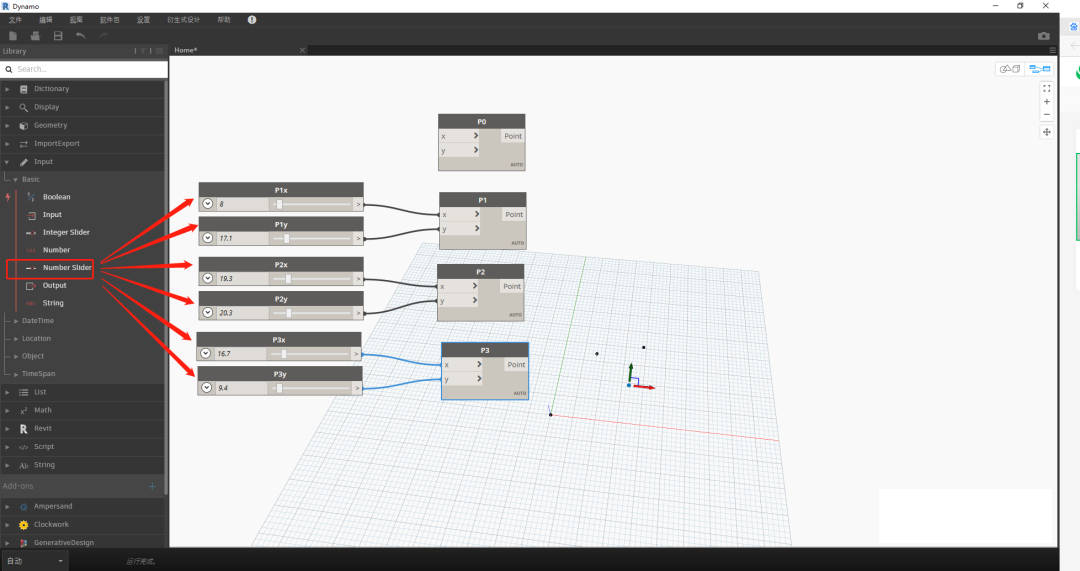Screen dimensions: 1080x571
Task: Click the P3x slider track
Action: [309, 353]
